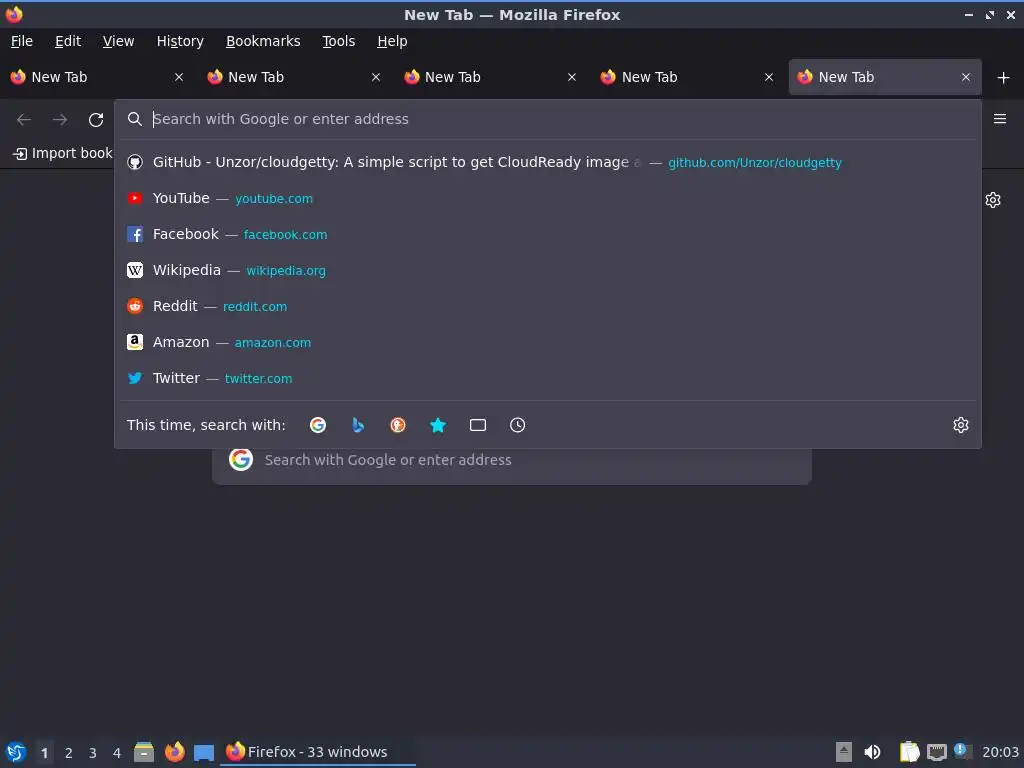Click the removable media eject tray icon

844,752
